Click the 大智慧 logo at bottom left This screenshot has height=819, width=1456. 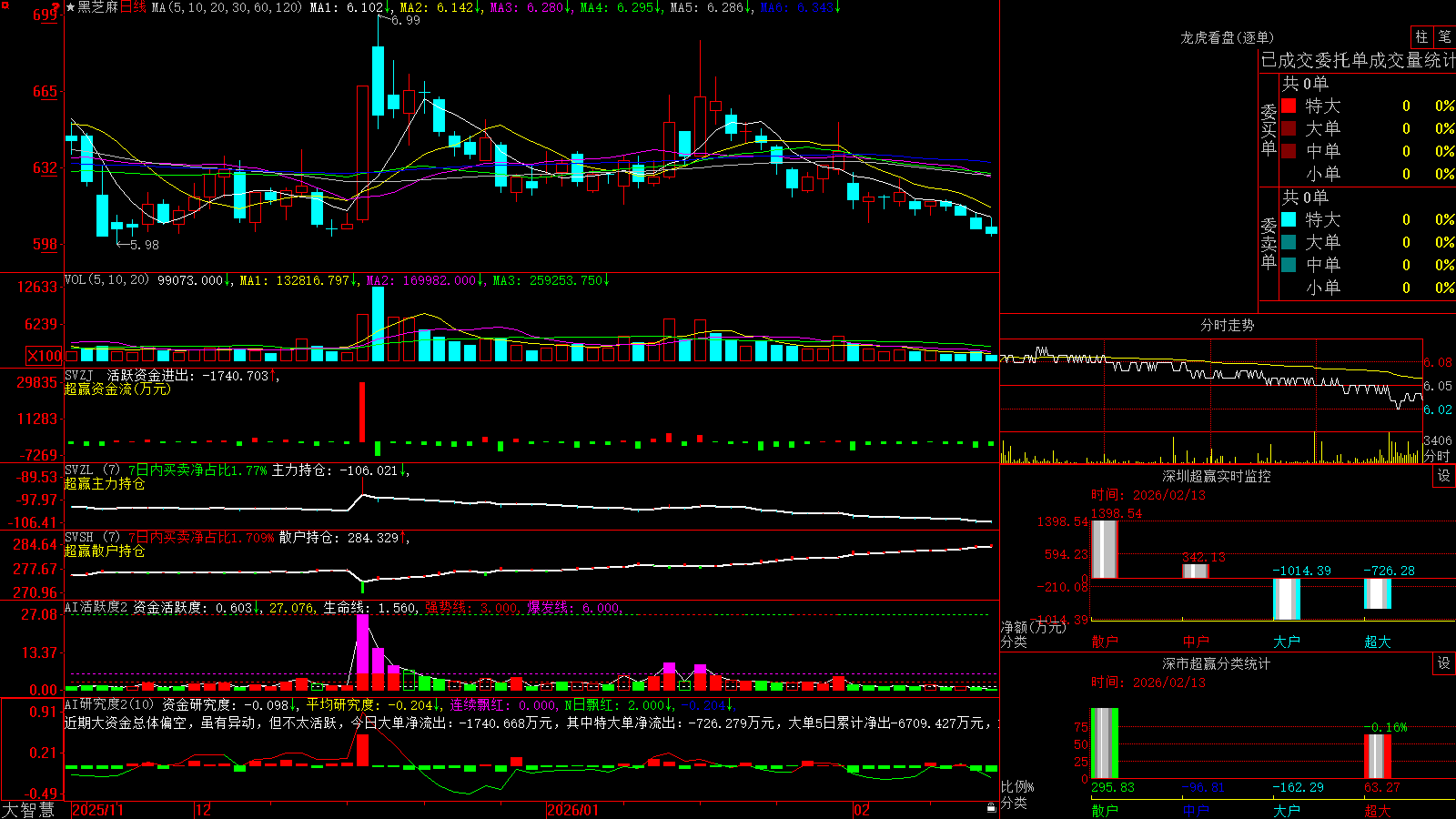pyautogui.click(x=28, y=810)
